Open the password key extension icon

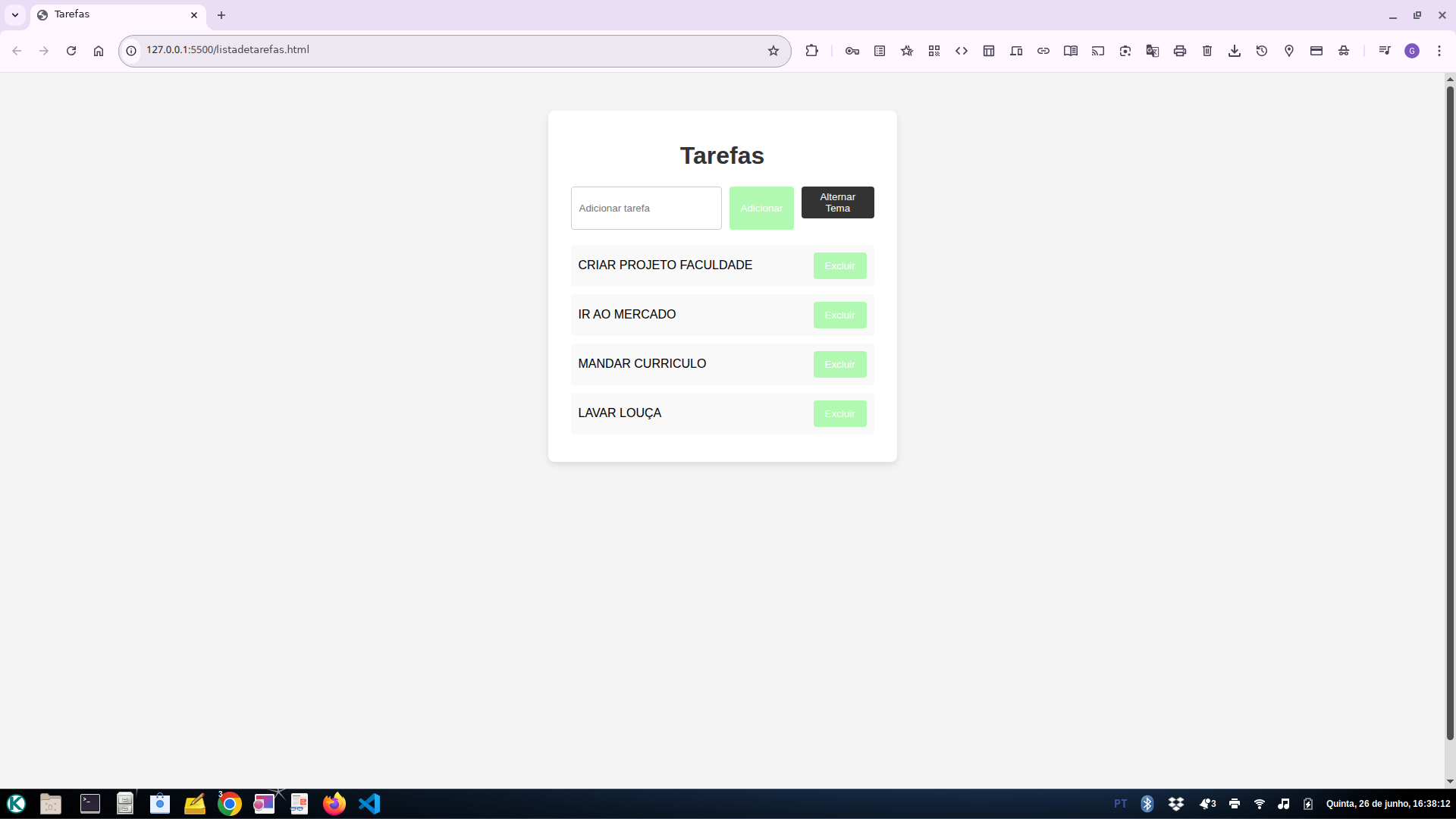pyautogui.click(x=852, y=51)
